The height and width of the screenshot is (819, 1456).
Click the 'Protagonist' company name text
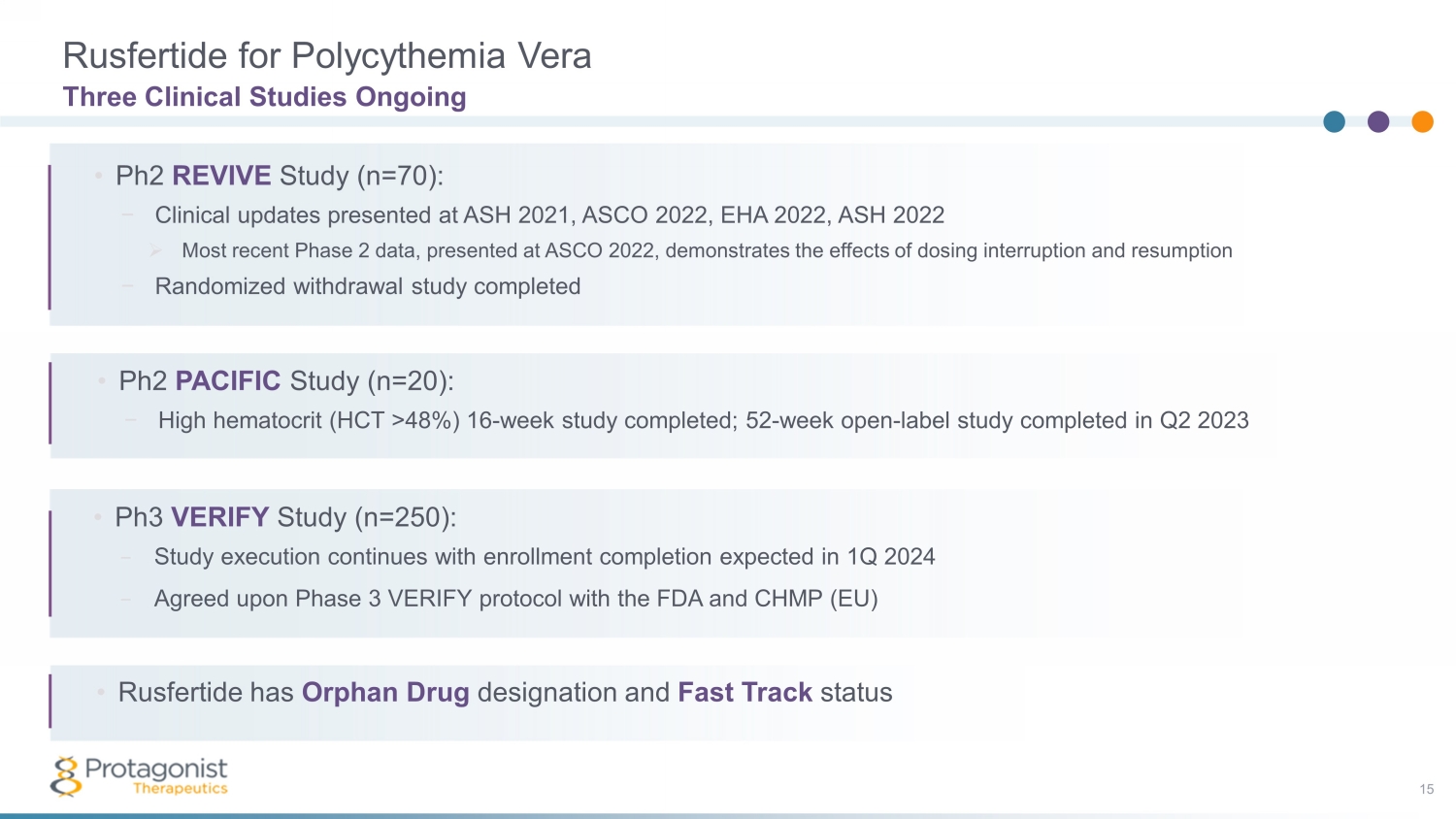click(156, 769)
